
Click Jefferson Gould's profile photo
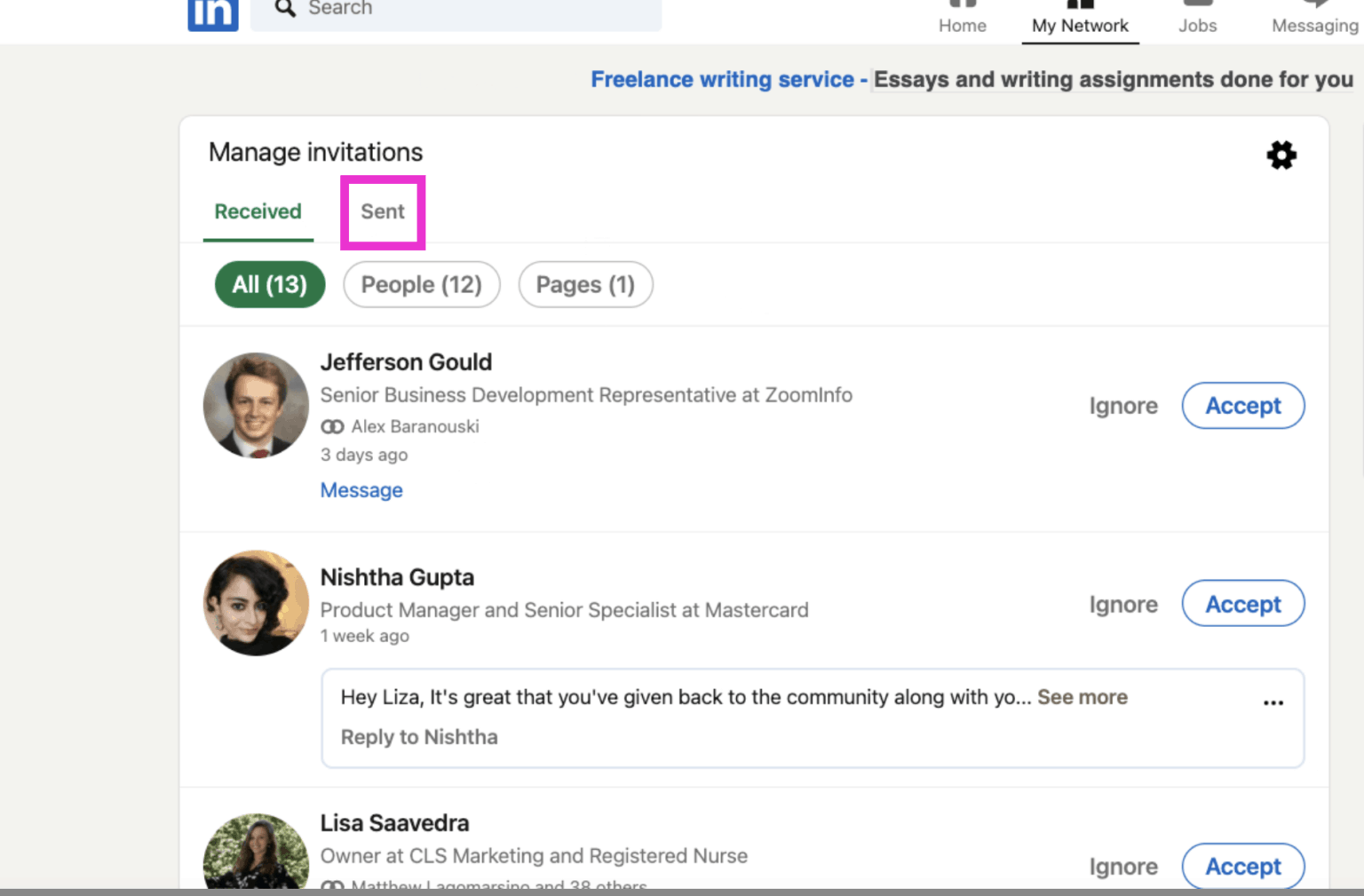pos(255,405)
